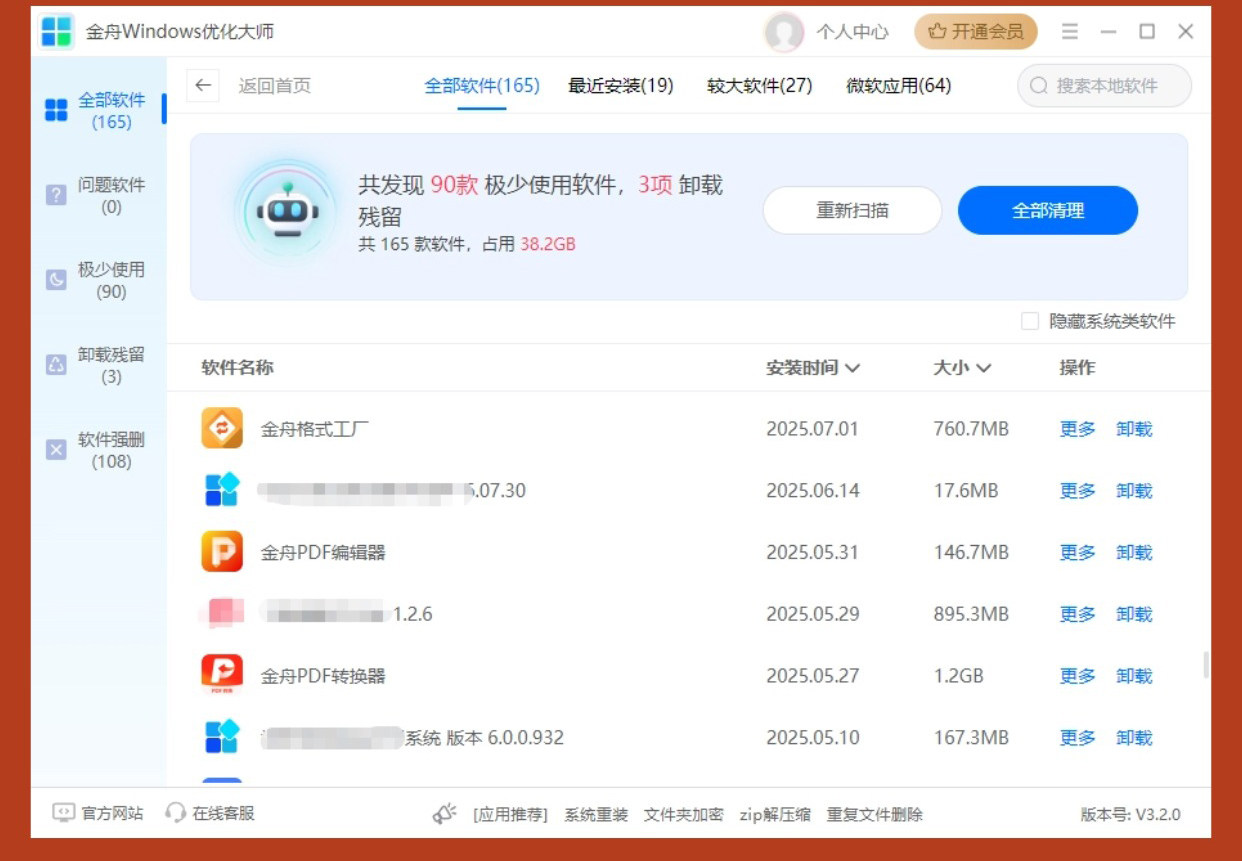Open the hamburger menu icon in title bar
Viewport: 1242px width, 861px height.
tap(1070, 32)
